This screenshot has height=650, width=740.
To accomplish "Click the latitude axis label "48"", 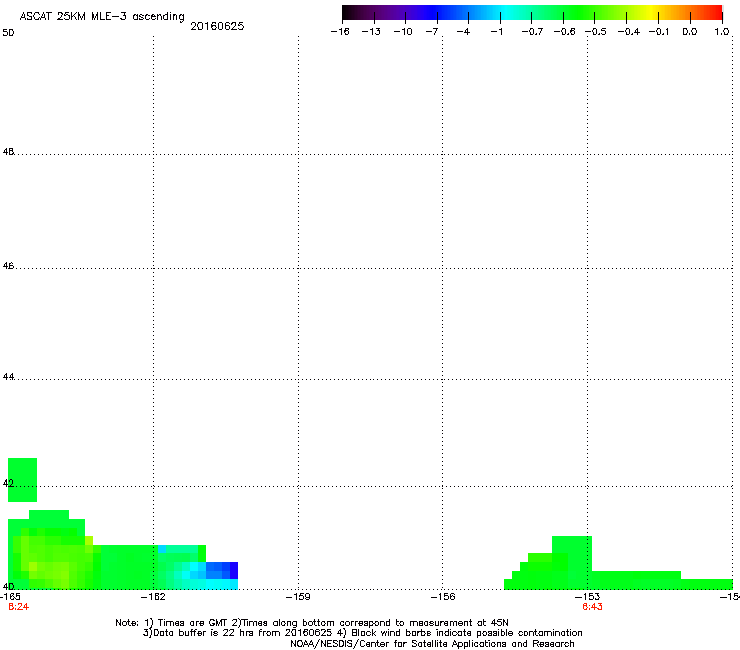I will (8, 152).
